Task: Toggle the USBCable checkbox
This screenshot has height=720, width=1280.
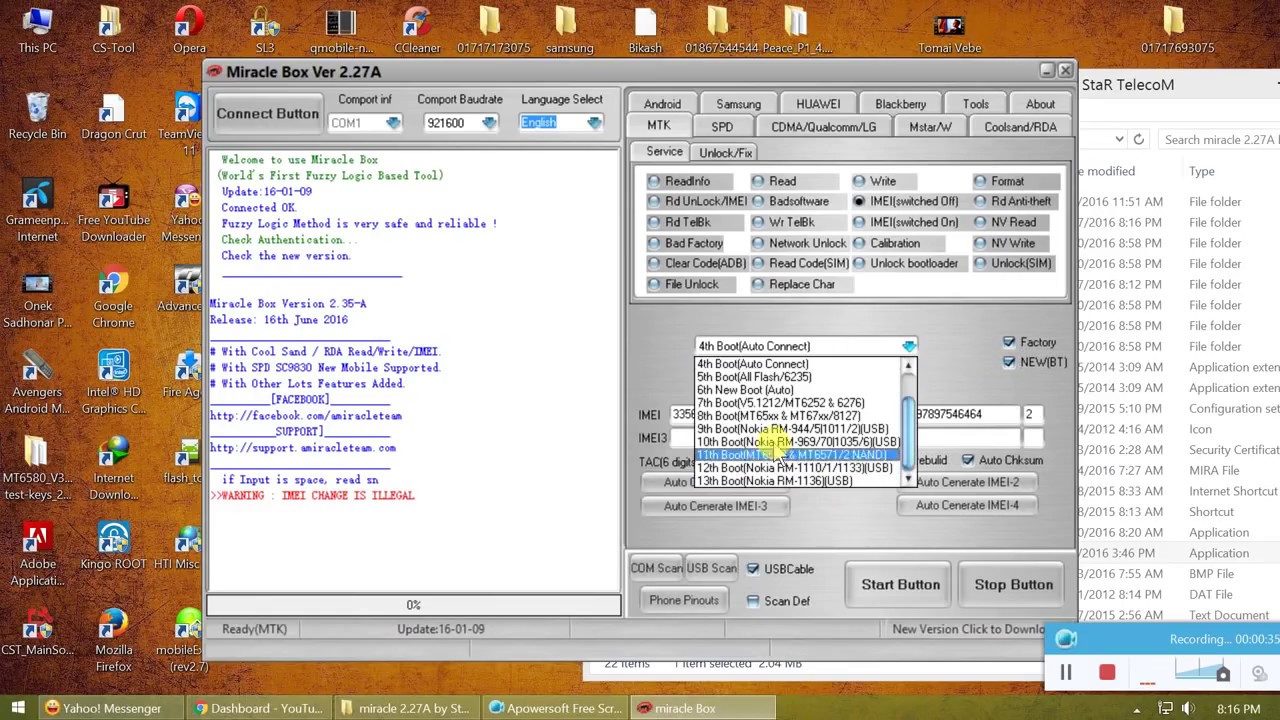Action: tap(753, 569)
